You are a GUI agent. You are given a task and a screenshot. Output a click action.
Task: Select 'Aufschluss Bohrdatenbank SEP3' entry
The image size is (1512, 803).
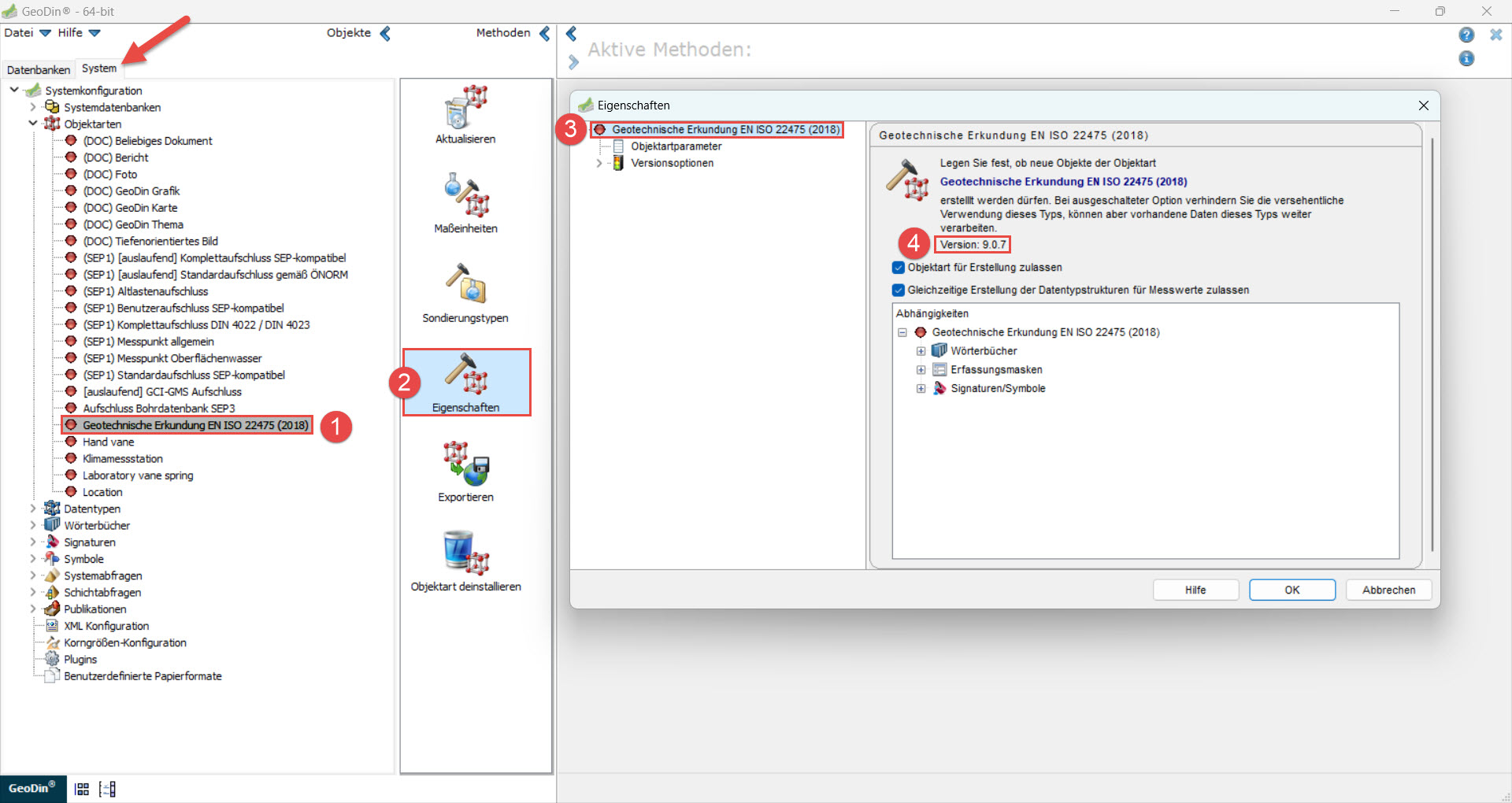click(159, 409)
